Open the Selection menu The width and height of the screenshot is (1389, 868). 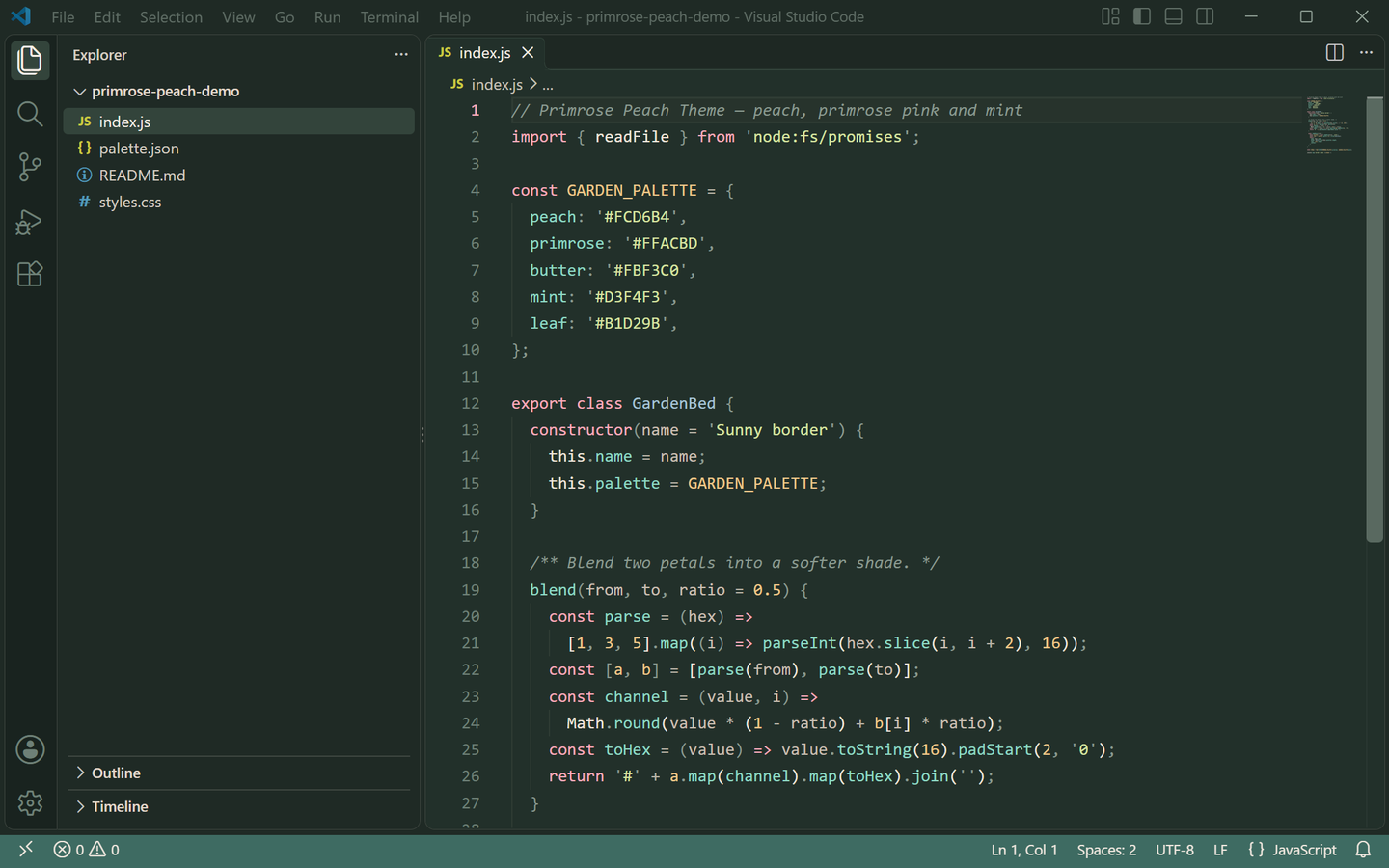pyautogui.click(x=171, y=16)
